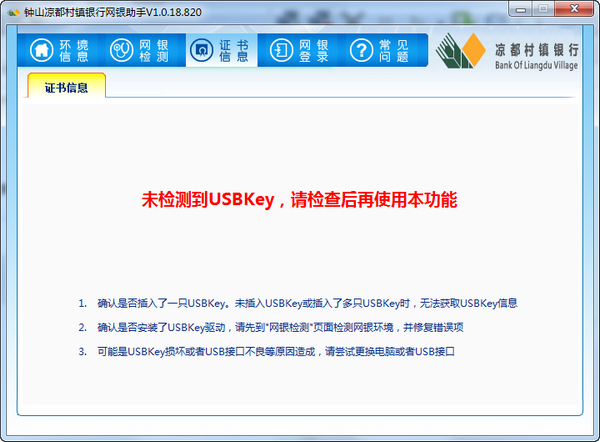Click the stethoscope icon for 网银检测
Image resolution: width=600 pixels, height=442 pixels.
[x=120, y=51]
